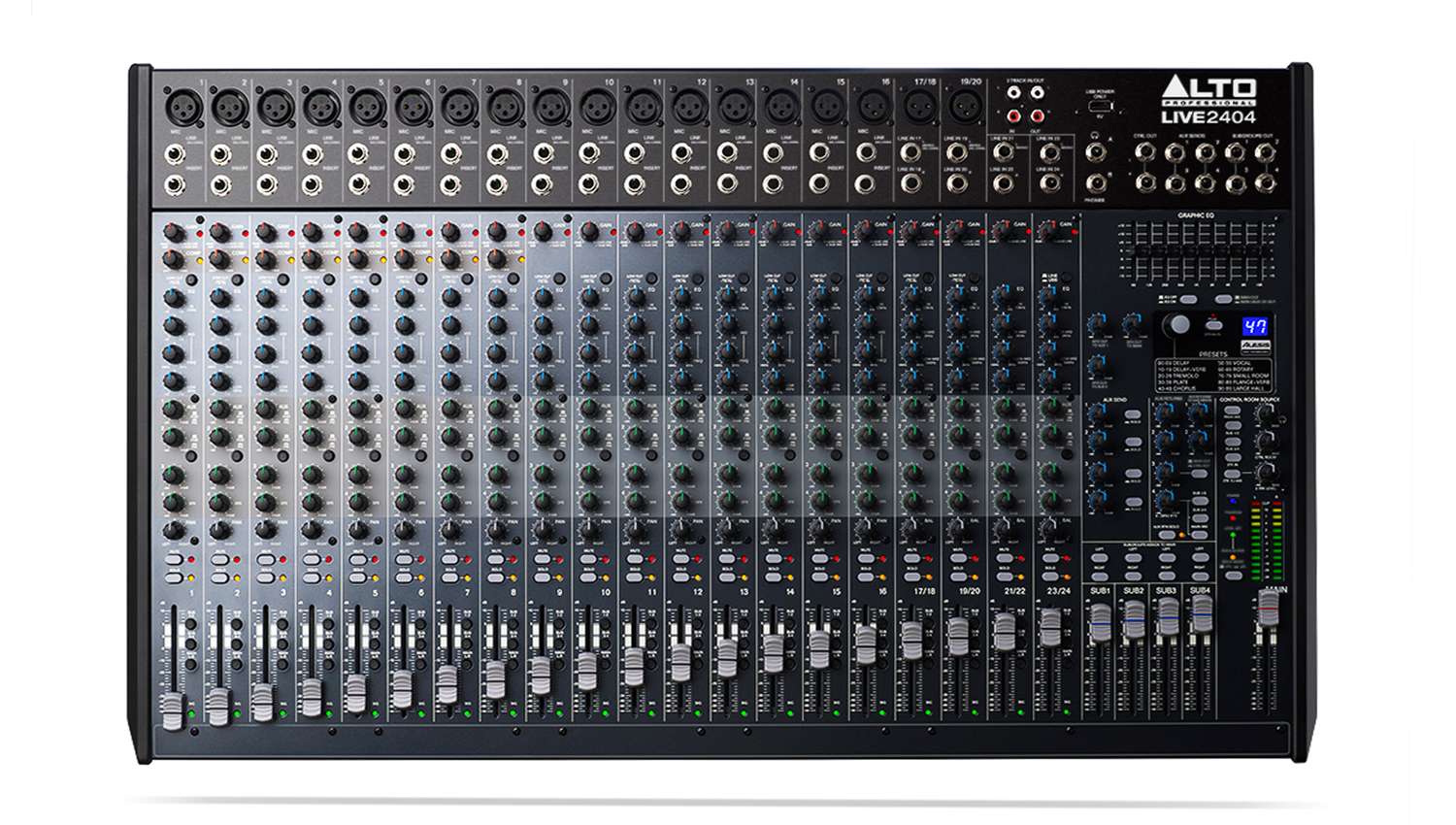This screenshot has height=825, width=1456.
Task: Click the USB Power Only port
Action: point(1100,107)
